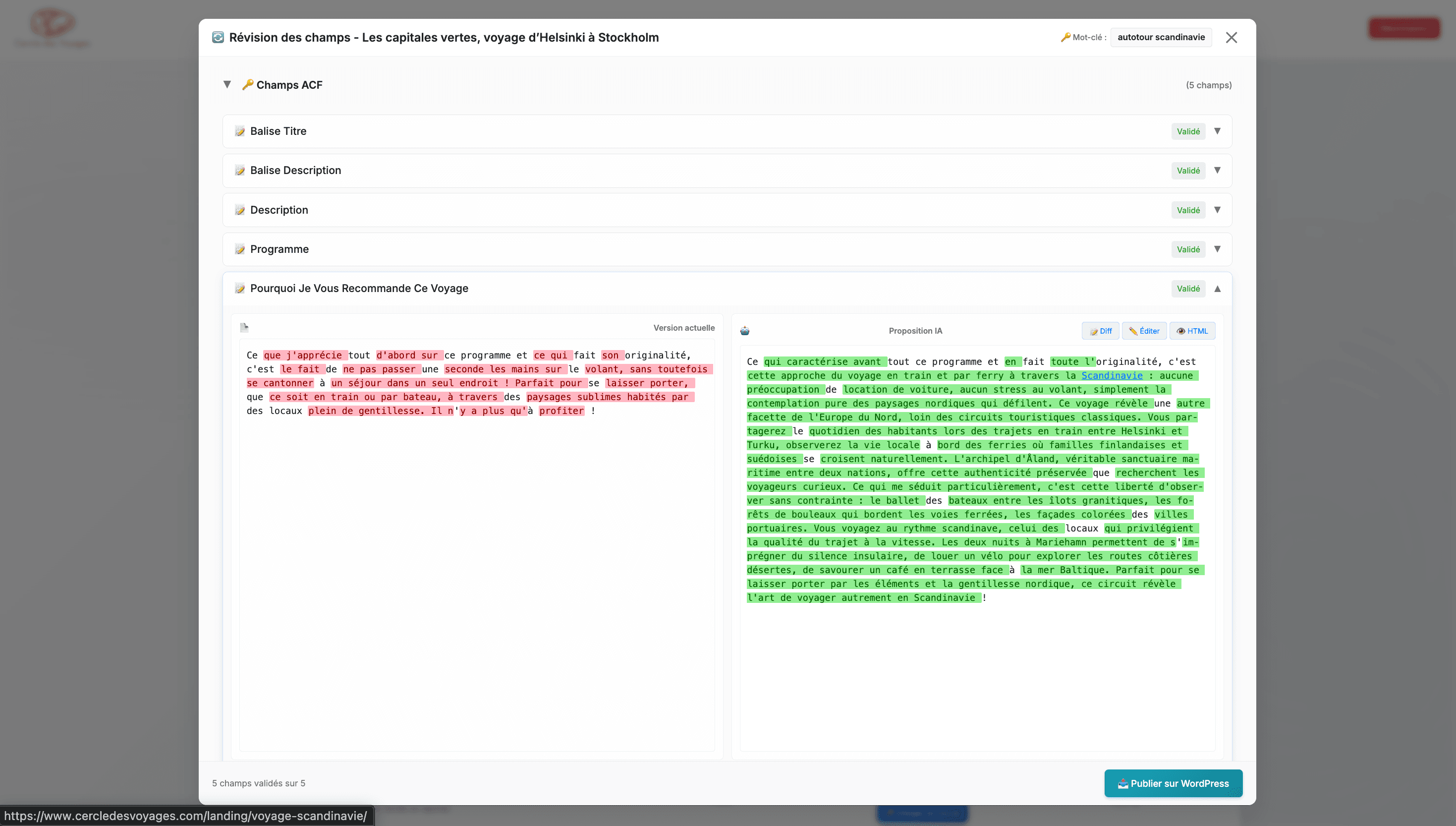Click the pencil icon beside Balise Titre

pyautogui.click(x=240, y=131)
